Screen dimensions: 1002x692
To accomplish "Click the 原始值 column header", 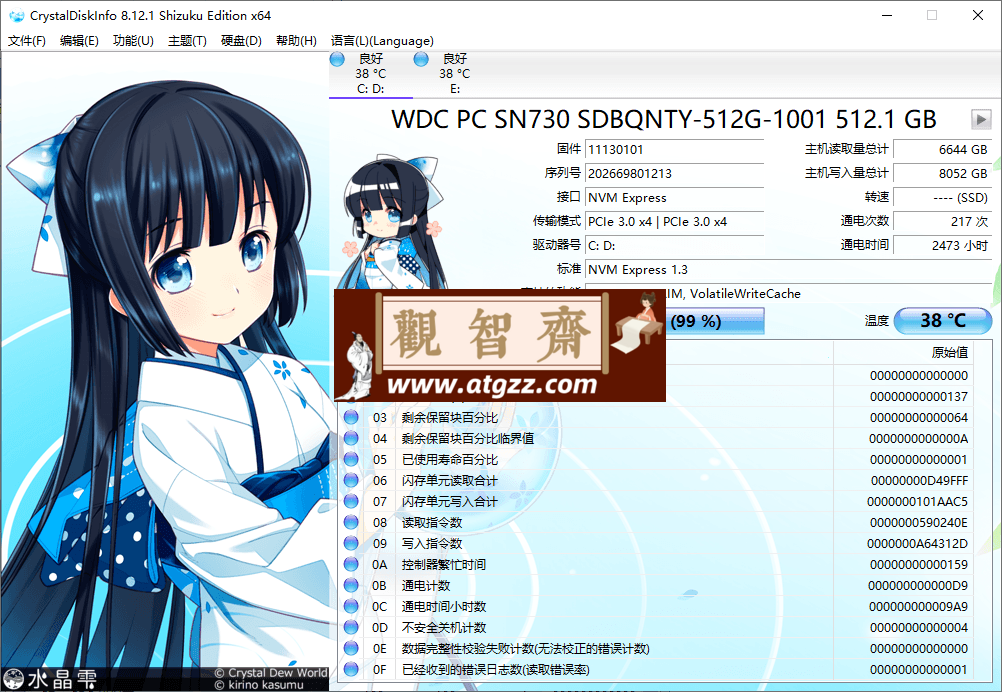I will [x=903, y=352].
